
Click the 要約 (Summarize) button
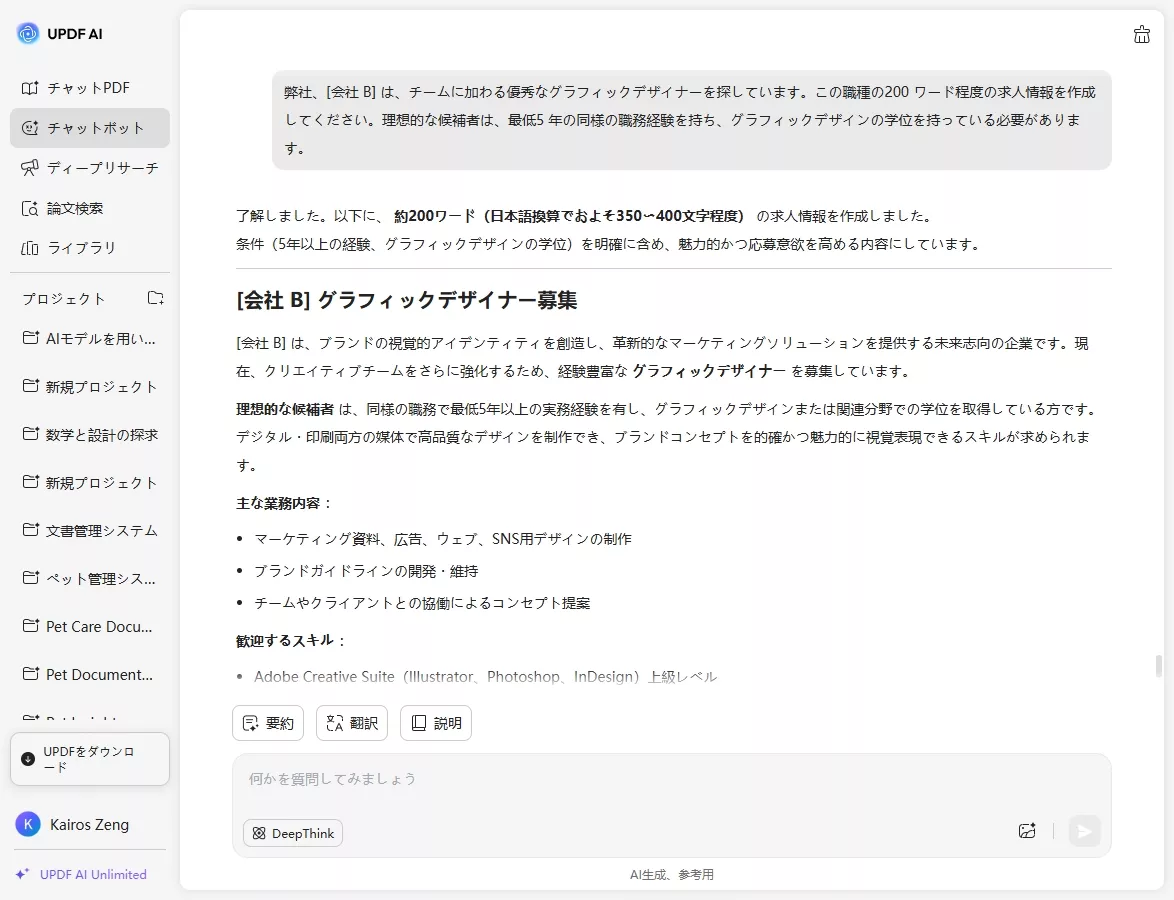point(267,722)
